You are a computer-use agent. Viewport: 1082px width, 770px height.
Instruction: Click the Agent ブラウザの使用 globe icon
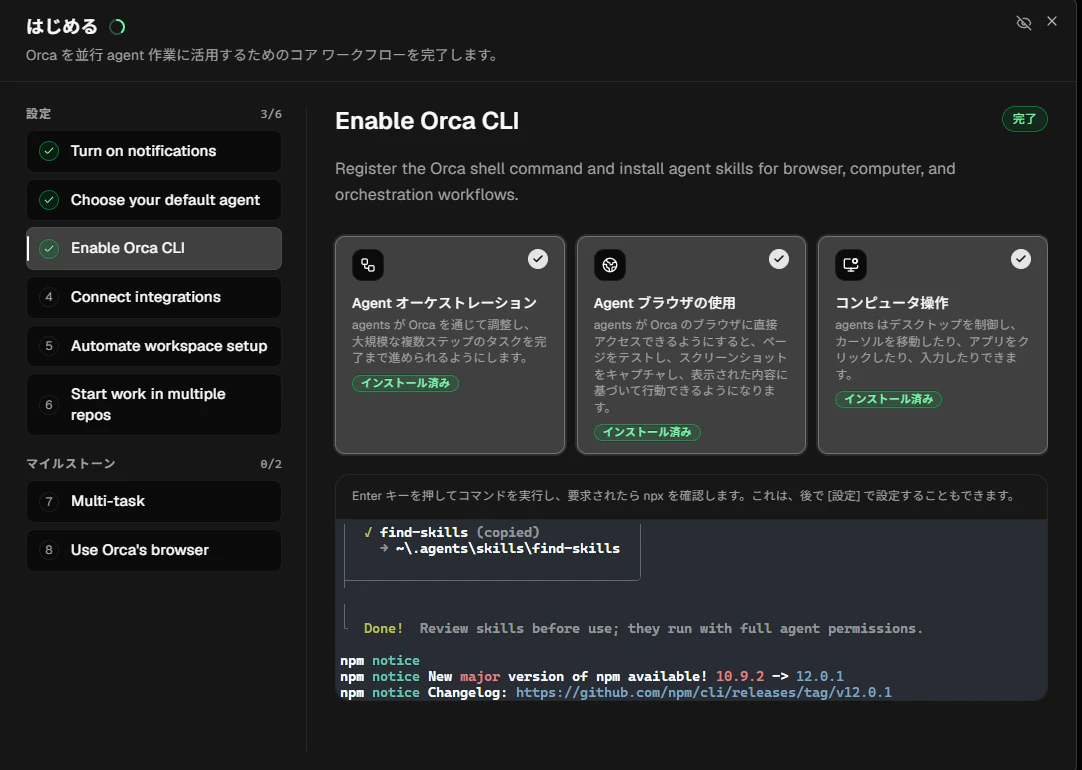click(610, 265)
